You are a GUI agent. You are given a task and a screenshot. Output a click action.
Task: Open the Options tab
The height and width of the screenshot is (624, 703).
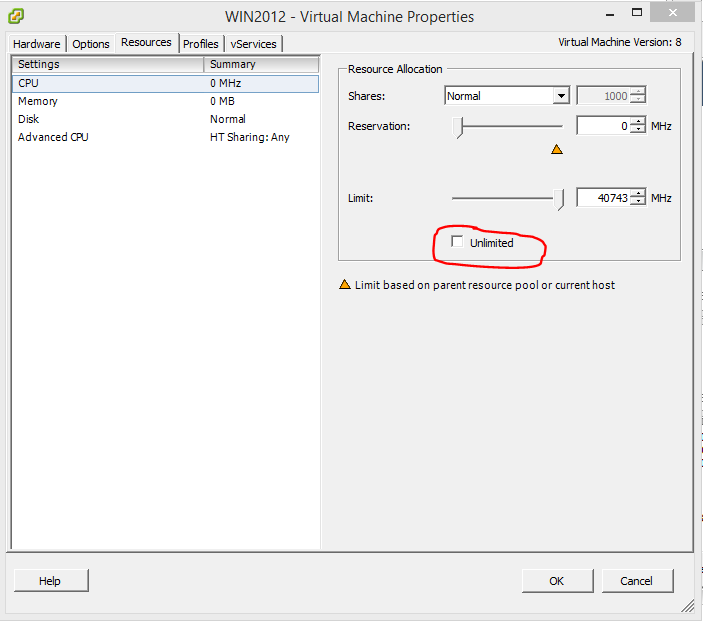pyautogui.click(x=91, y=44)
